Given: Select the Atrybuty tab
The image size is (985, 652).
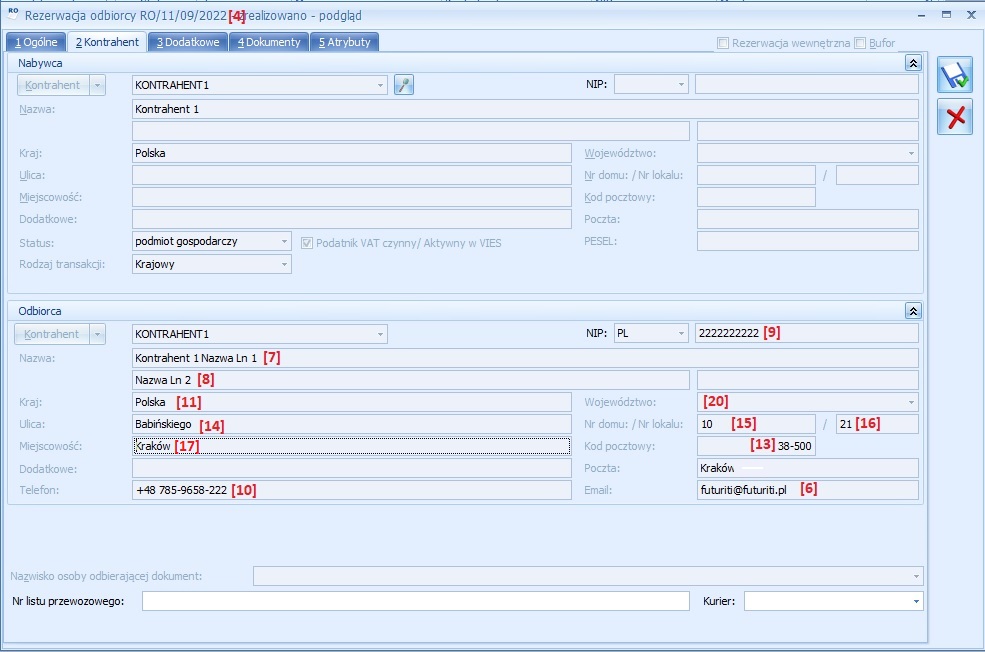Looking at the screenshot, I should click(344, 42).
